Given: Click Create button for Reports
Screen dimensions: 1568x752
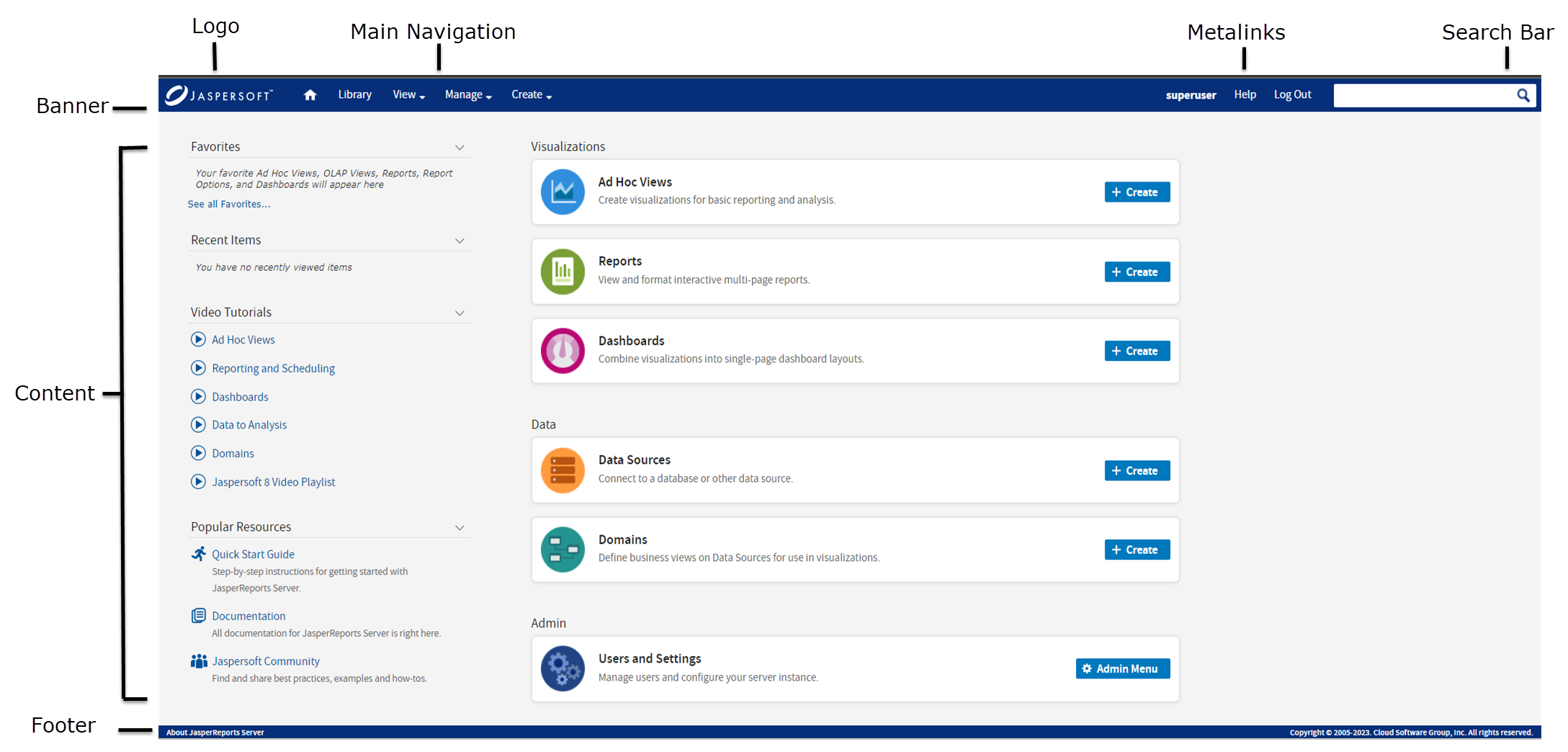Looking at the screenshot, I should pos(1137,272).
